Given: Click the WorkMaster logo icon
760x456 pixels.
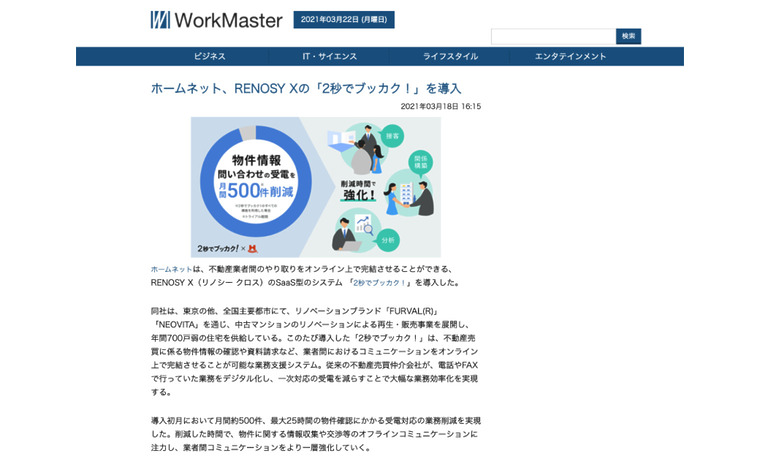Looking at the screenshot, I should (x=160, y=20).
